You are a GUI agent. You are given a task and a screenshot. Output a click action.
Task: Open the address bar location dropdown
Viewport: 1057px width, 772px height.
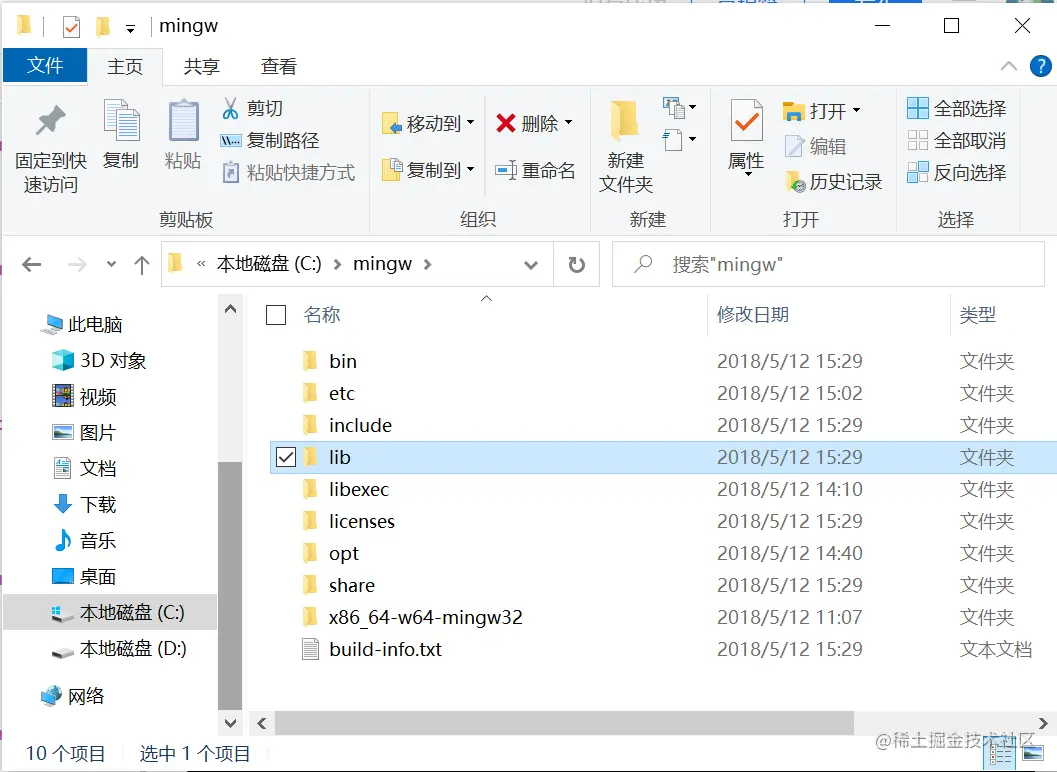530,264
